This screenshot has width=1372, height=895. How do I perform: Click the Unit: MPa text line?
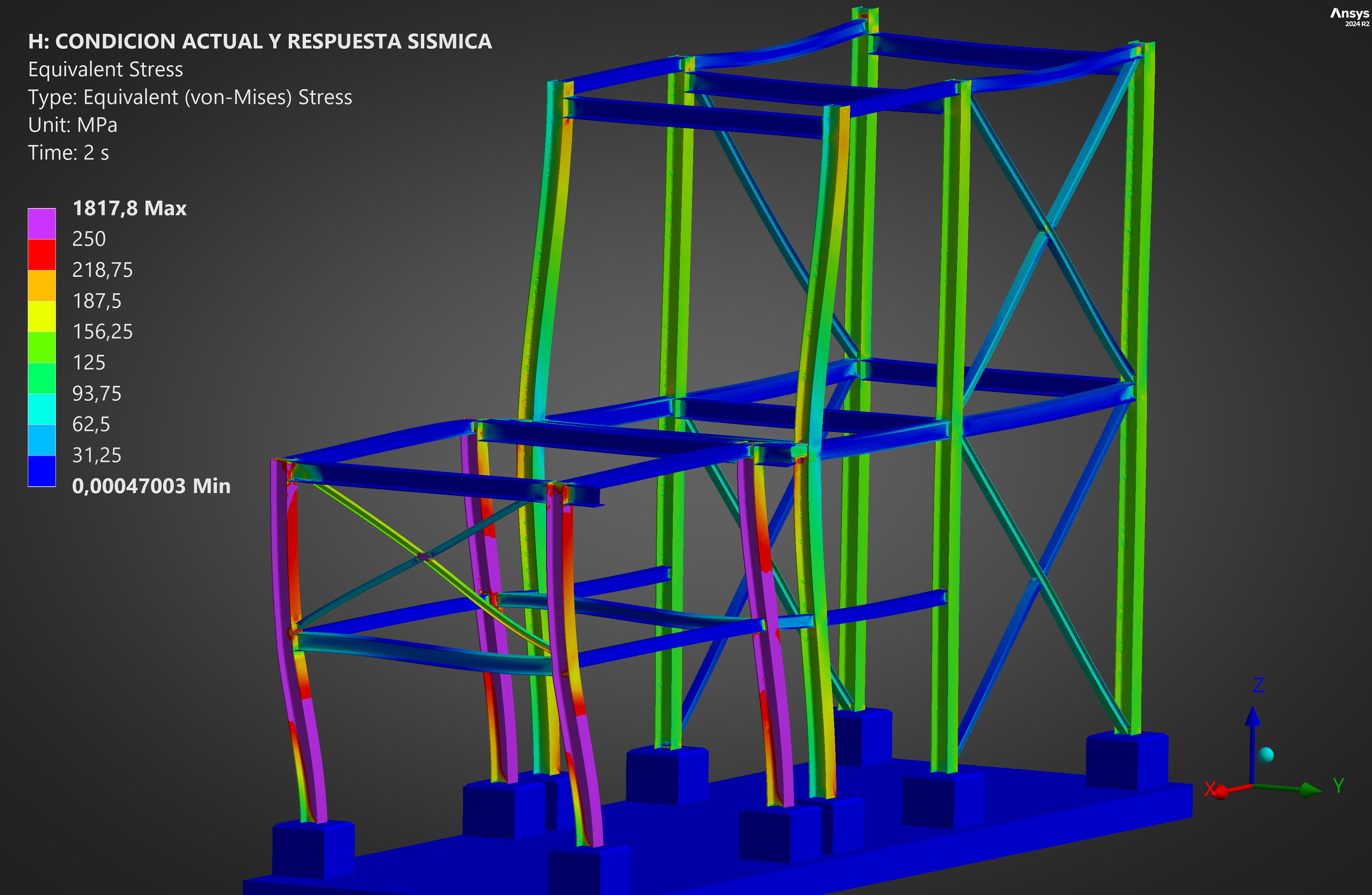coord(73,125)
